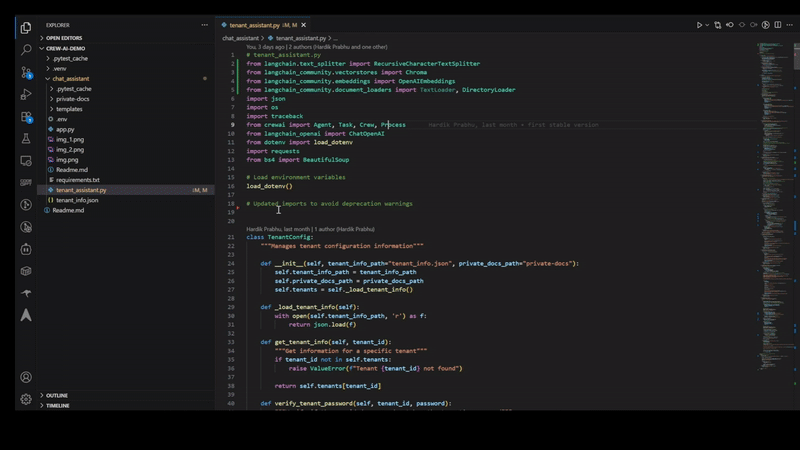Run the Python file with play button
This screenshot has height=450, width=800.
[x=699, y=25]
